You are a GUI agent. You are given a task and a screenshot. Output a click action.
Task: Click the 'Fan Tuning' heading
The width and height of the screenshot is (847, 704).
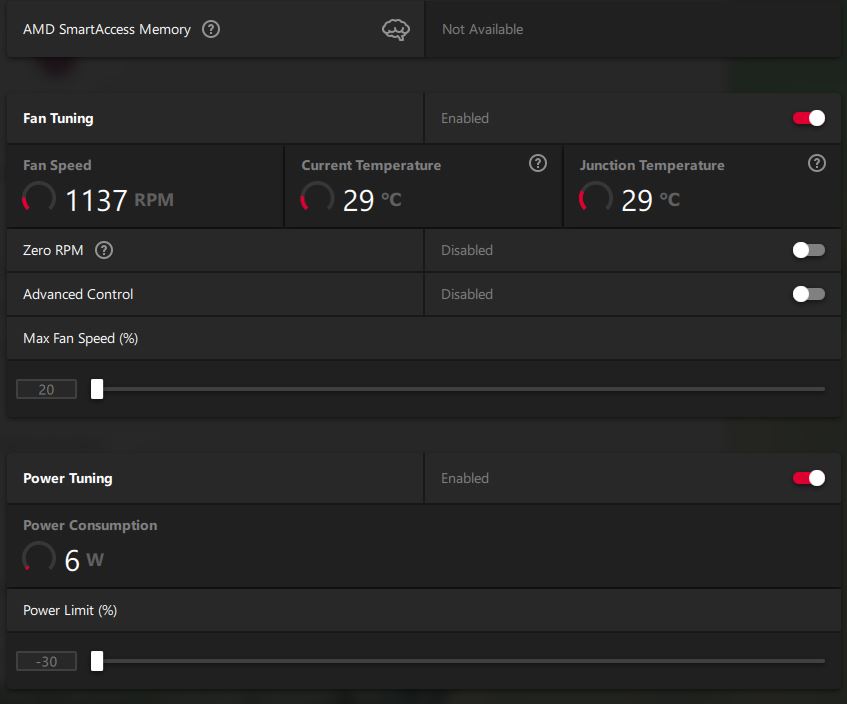[x=58, y=118]
